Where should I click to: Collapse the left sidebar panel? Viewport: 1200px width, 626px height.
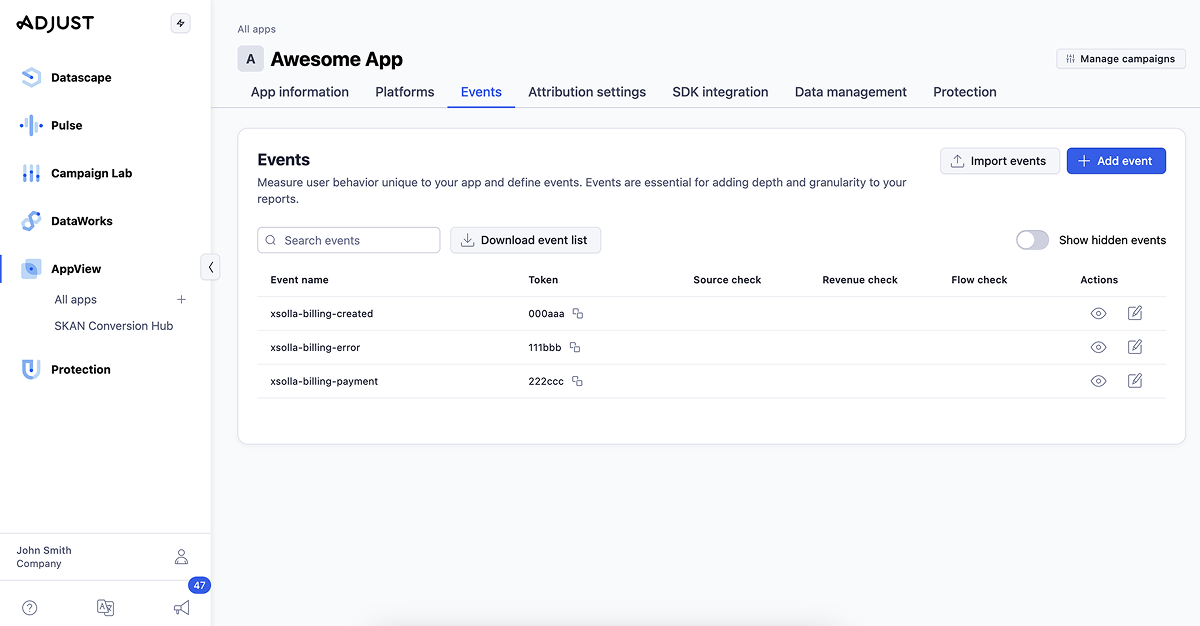[x=211, y=267]
